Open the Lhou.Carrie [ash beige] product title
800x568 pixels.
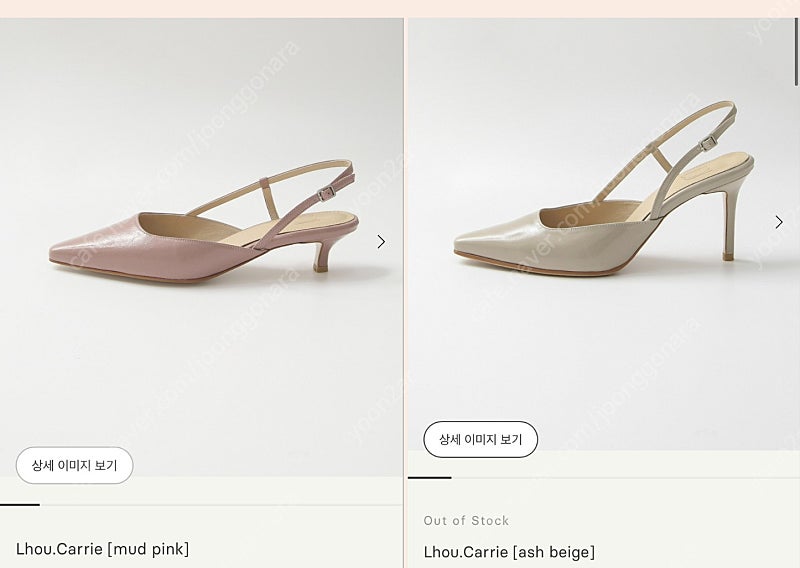tap(509, 552)
